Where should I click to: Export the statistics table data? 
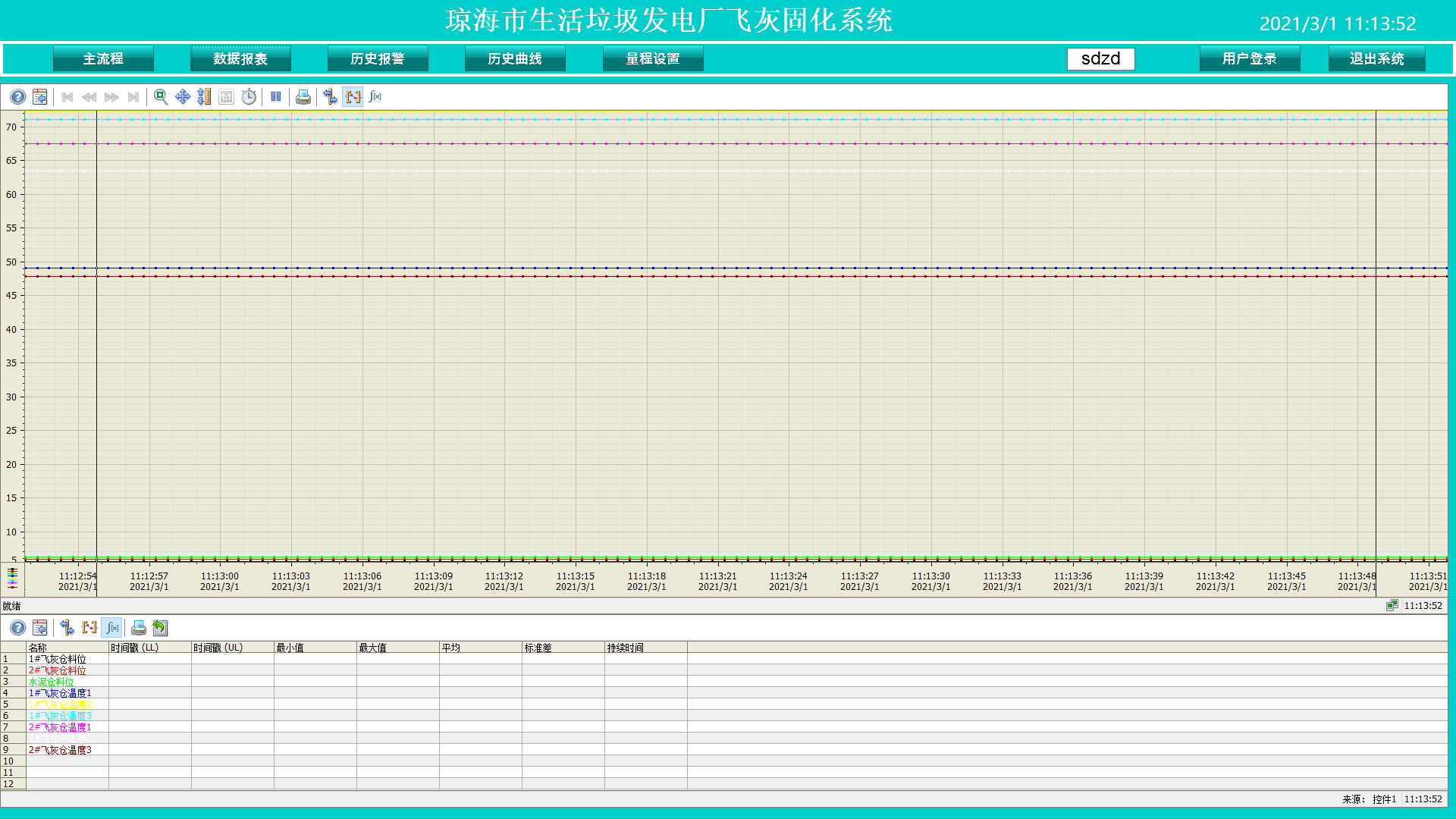click(160, 628)
